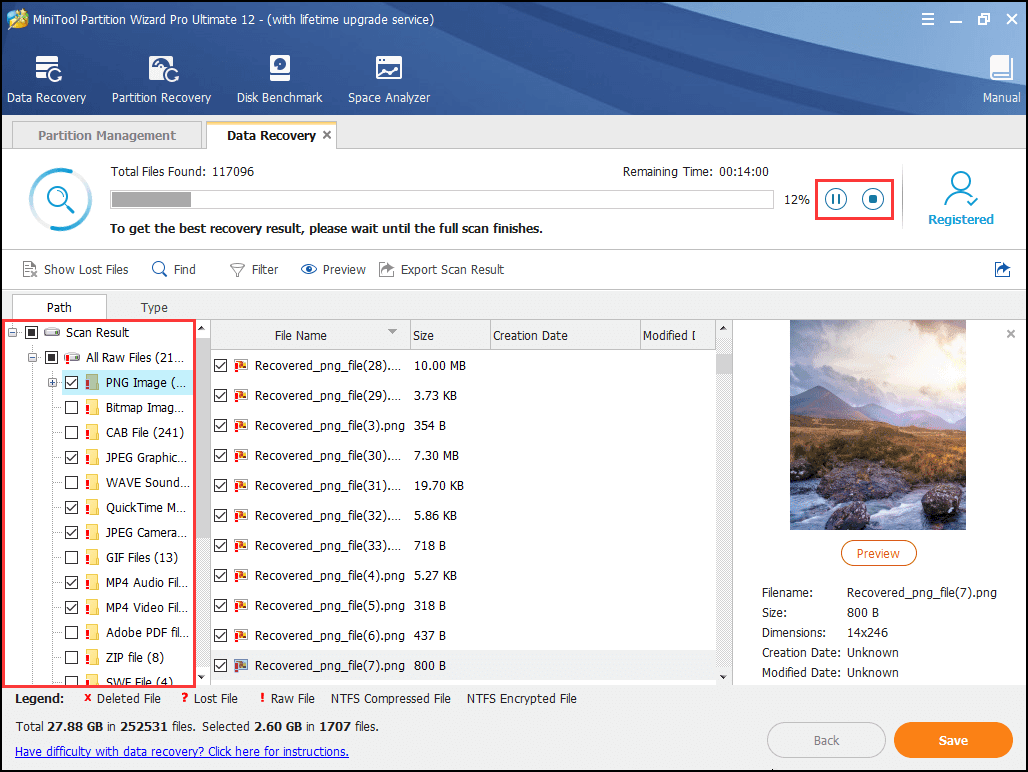This screenshot has width=1028, height=772.
Task: Click the CAB File folder icon
Action: pyautogui.click(x=92, y=433)
